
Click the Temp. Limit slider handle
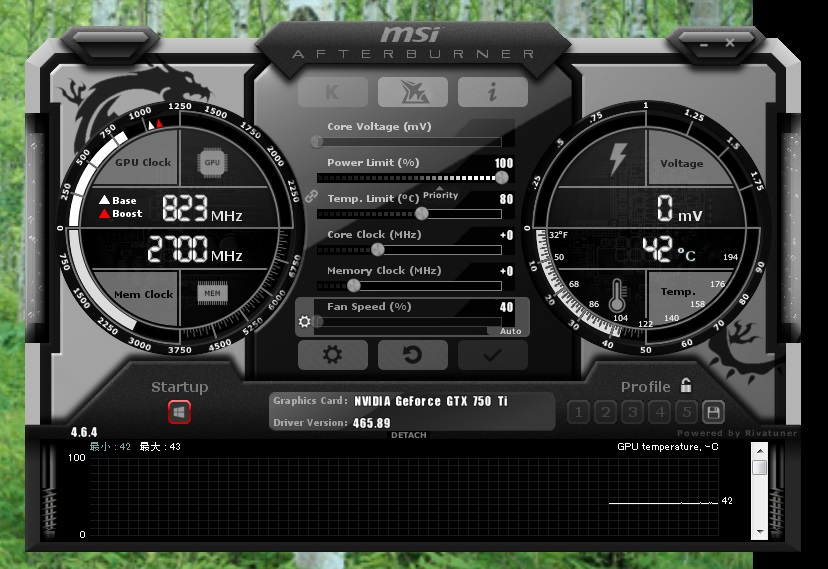point(421,213)
